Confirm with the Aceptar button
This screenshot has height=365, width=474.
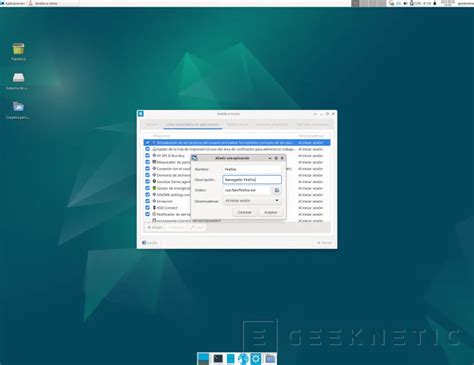click(x=271, y=212)
